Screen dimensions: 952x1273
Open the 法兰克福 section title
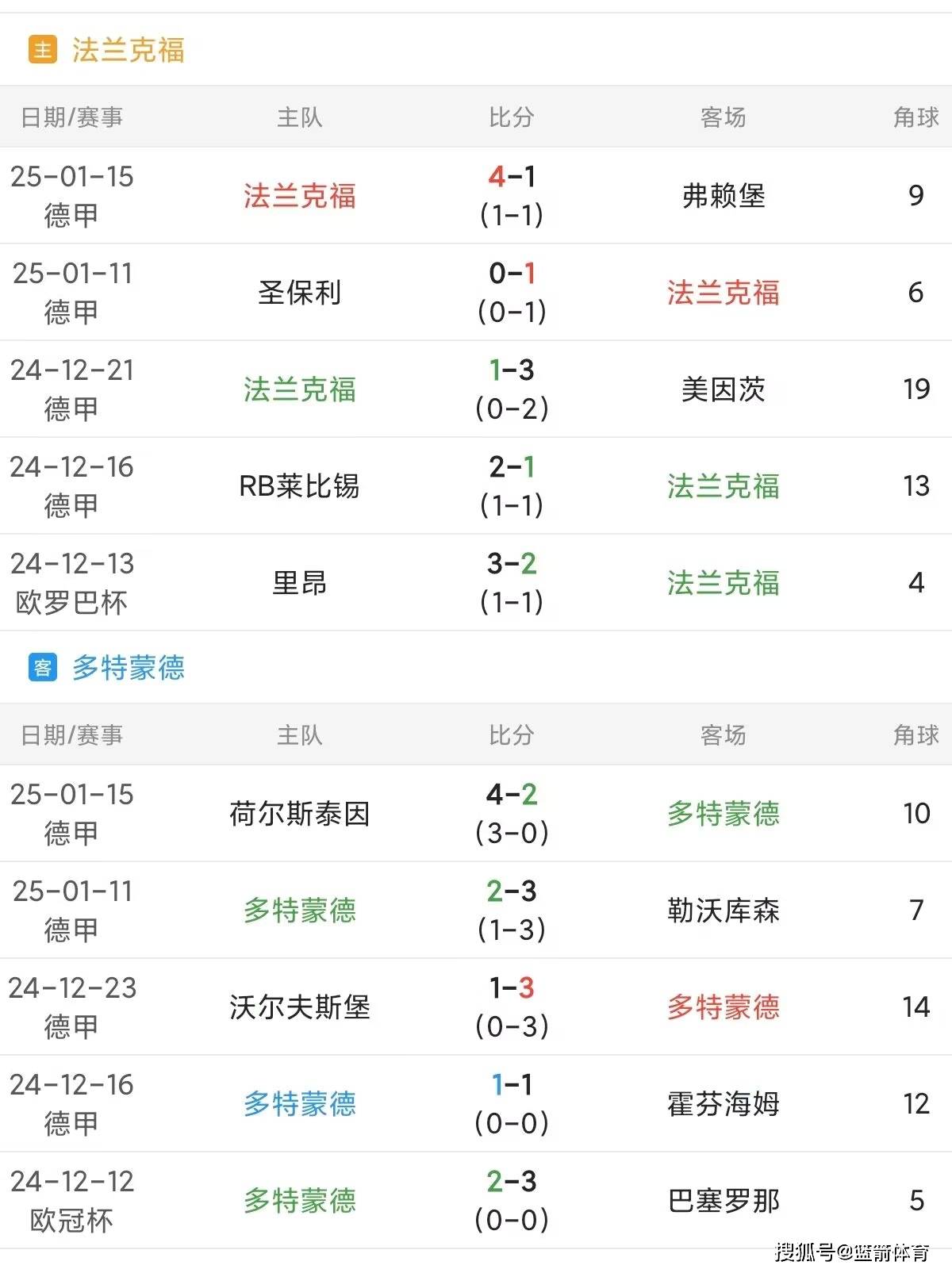pyautogui.click(x=129, y=50)
